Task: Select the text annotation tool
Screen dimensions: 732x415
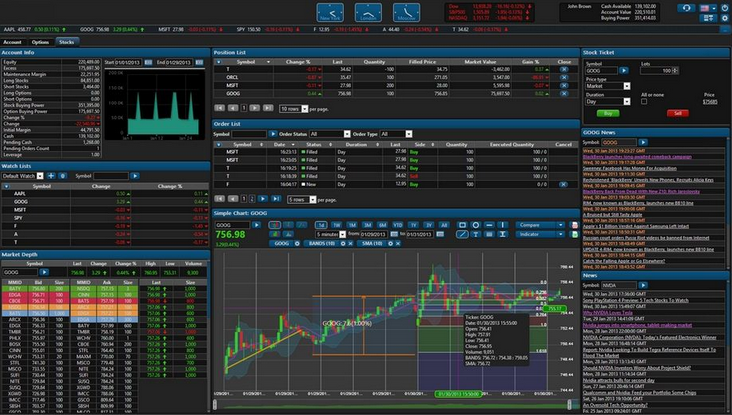Action: click(476, 234)
